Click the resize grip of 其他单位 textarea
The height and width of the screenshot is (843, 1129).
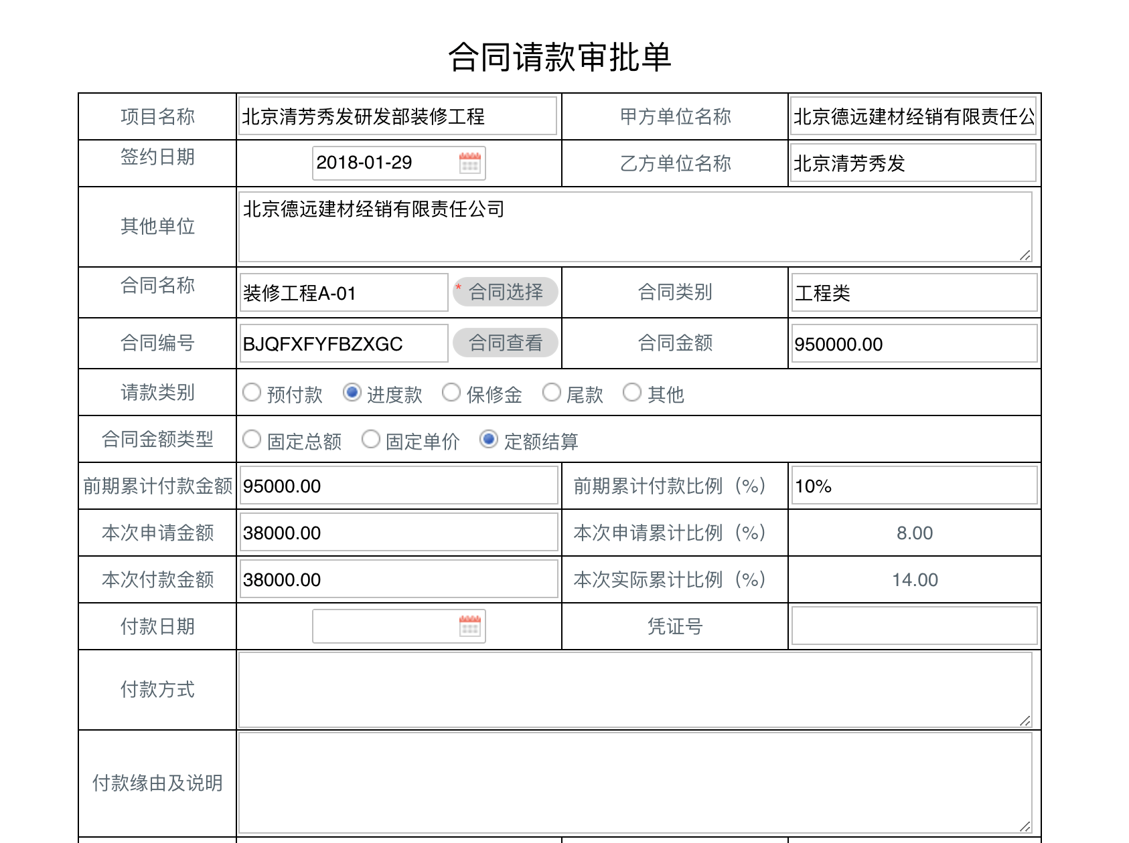pos(1026,257)
